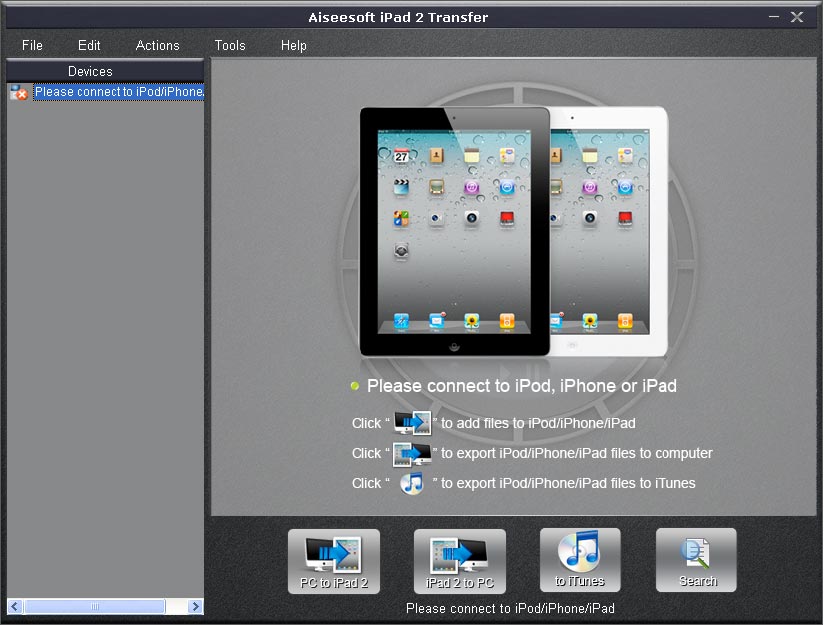The image size is (824, 625).
Task: Open the Help menu
Action: click(293, 45)
